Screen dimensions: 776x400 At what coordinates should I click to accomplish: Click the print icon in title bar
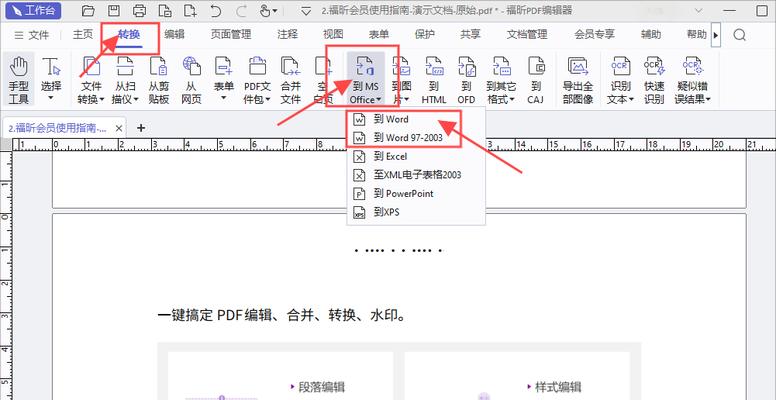pos(140,10)
